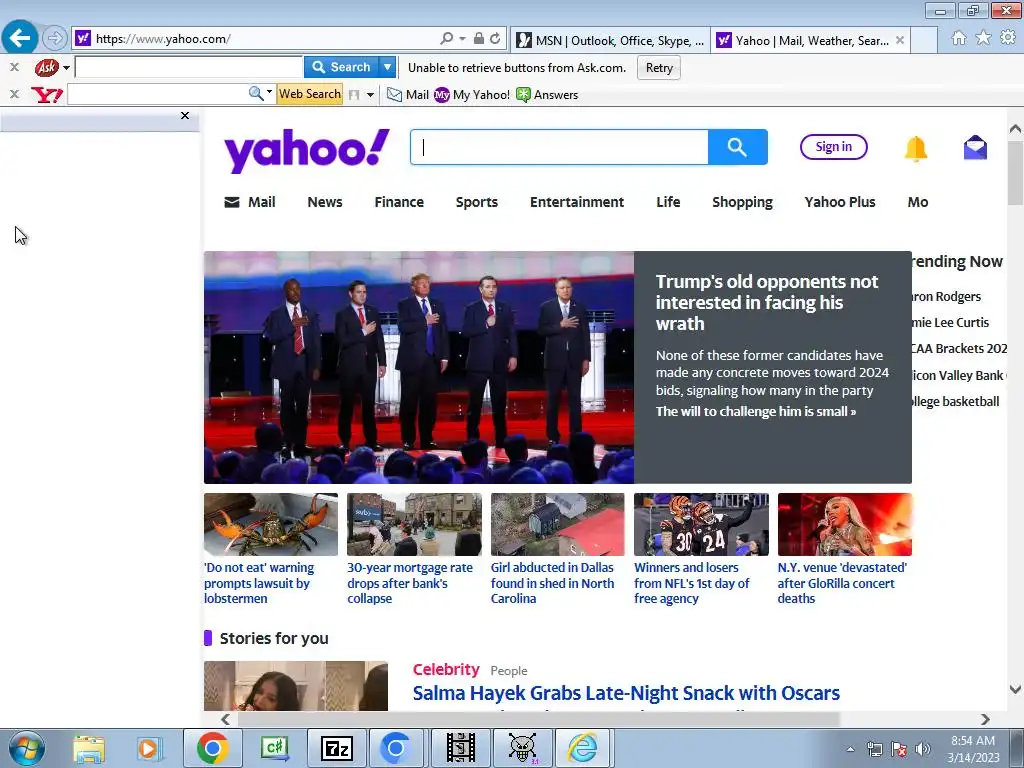Open the Action Center flag tray icon
Screen dimensions: 1024x768
(x=899, y=749)
